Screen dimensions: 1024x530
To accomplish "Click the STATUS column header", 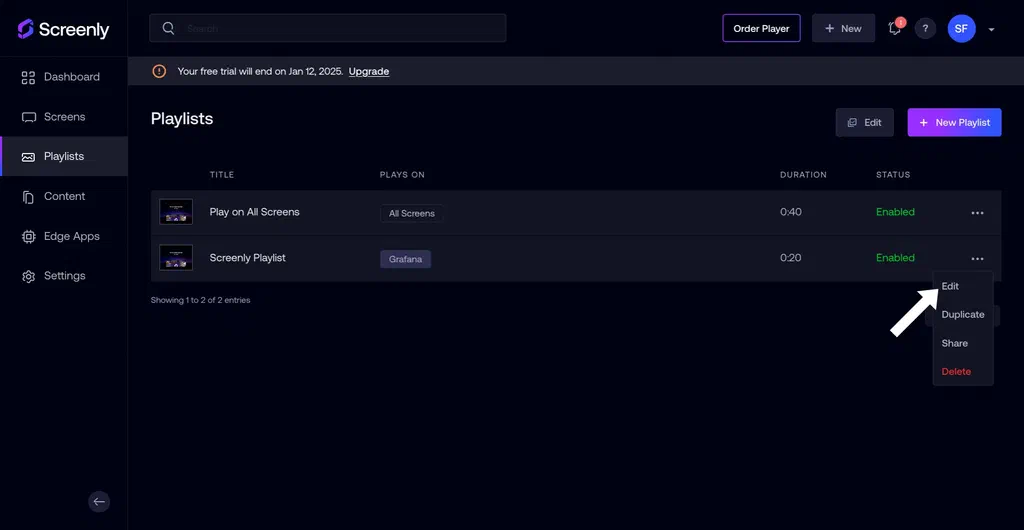I will (893, 175).
